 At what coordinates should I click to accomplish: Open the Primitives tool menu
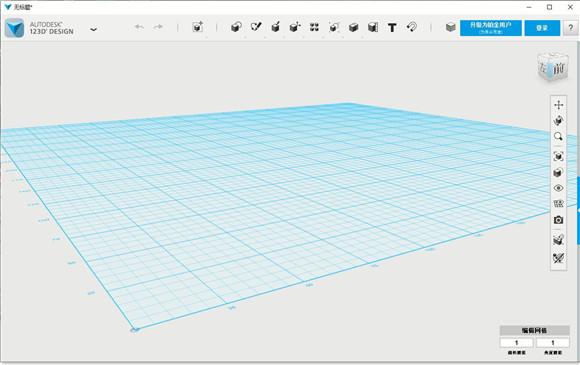236,27
